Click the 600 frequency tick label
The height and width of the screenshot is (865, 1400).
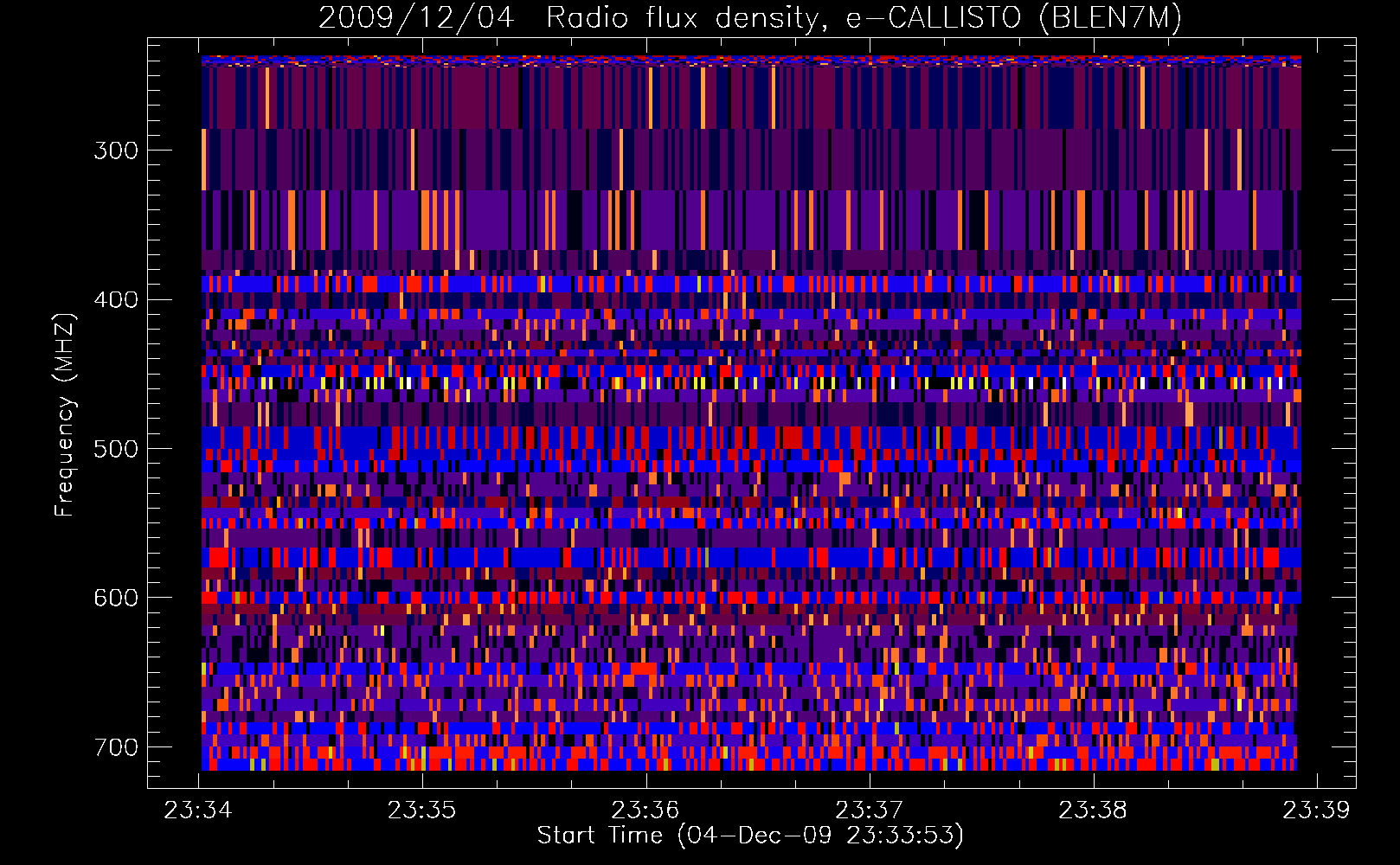click(116, 598)
